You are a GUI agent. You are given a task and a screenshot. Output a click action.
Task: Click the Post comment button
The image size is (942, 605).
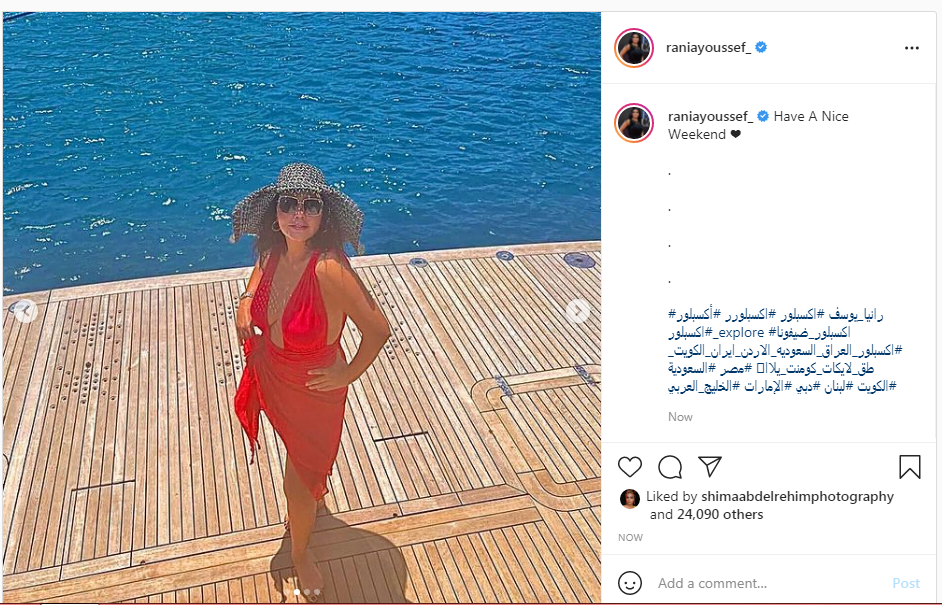905,583
